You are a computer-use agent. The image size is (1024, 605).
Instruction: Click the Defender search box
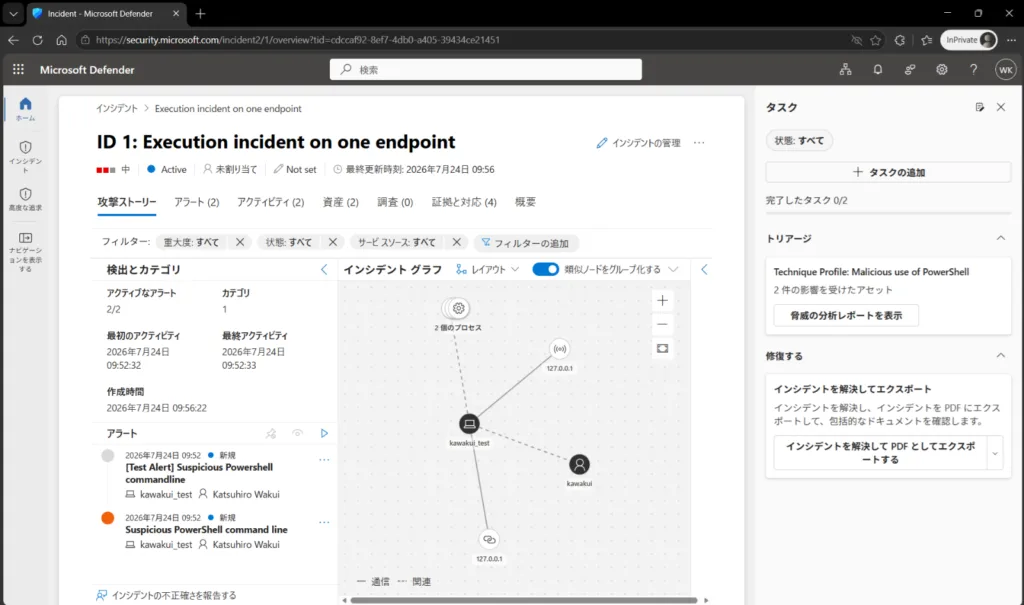486,69
